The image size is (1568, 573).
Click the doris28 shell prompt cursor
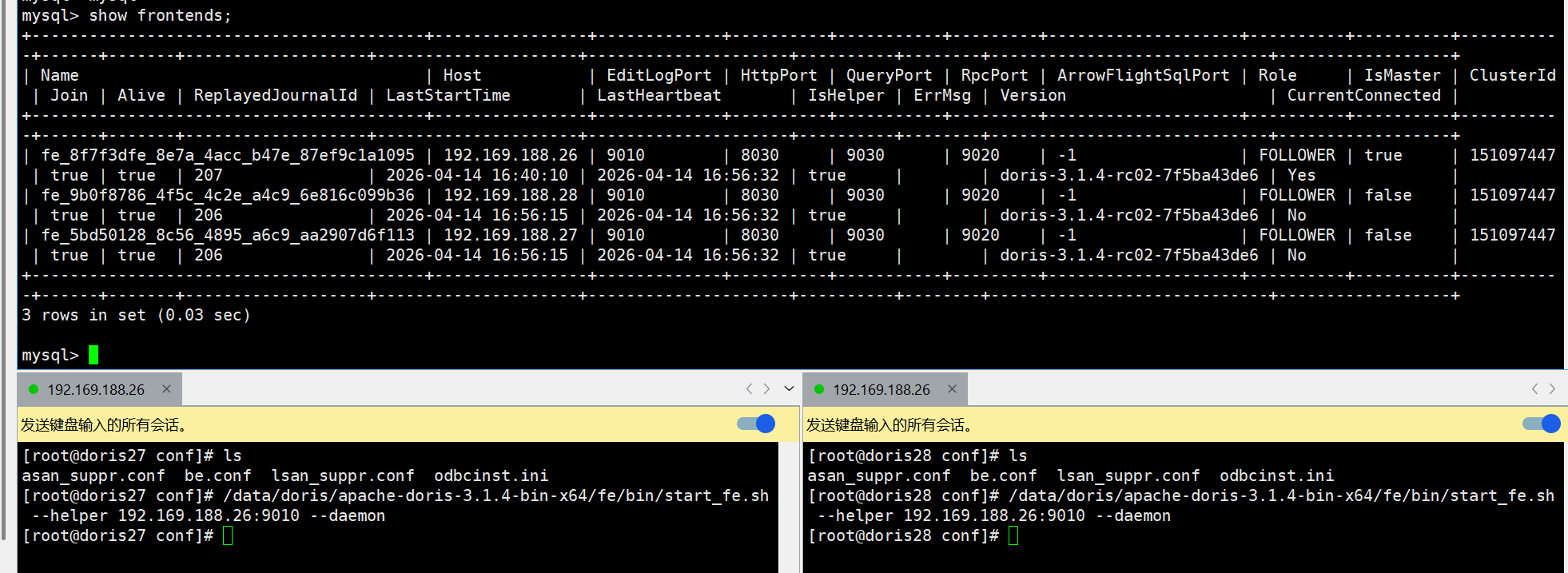(x=1013, y=535)
